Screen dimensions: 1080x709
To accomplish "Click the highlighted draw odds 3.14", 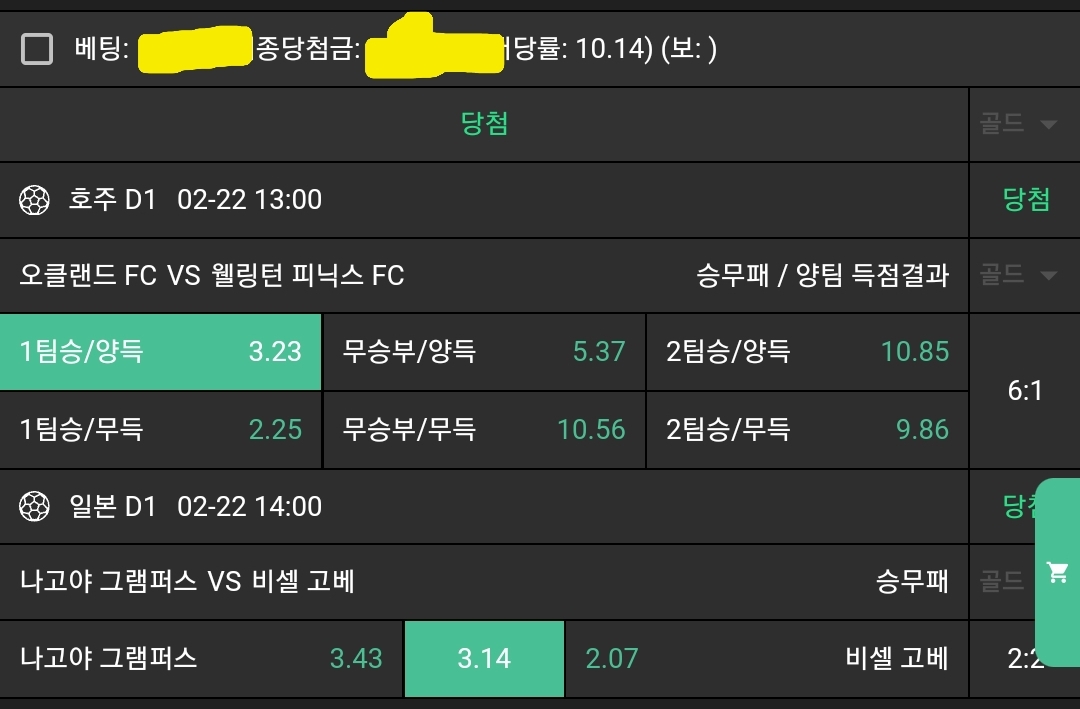I will pyautogui.click(x=484, y=658).
